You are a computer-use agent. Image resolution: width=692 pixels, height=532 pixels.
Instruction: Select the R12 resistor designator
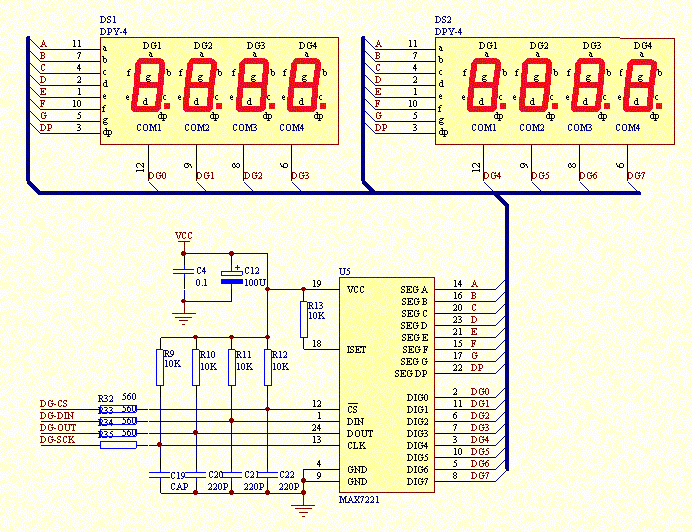[x=279, y=355]
